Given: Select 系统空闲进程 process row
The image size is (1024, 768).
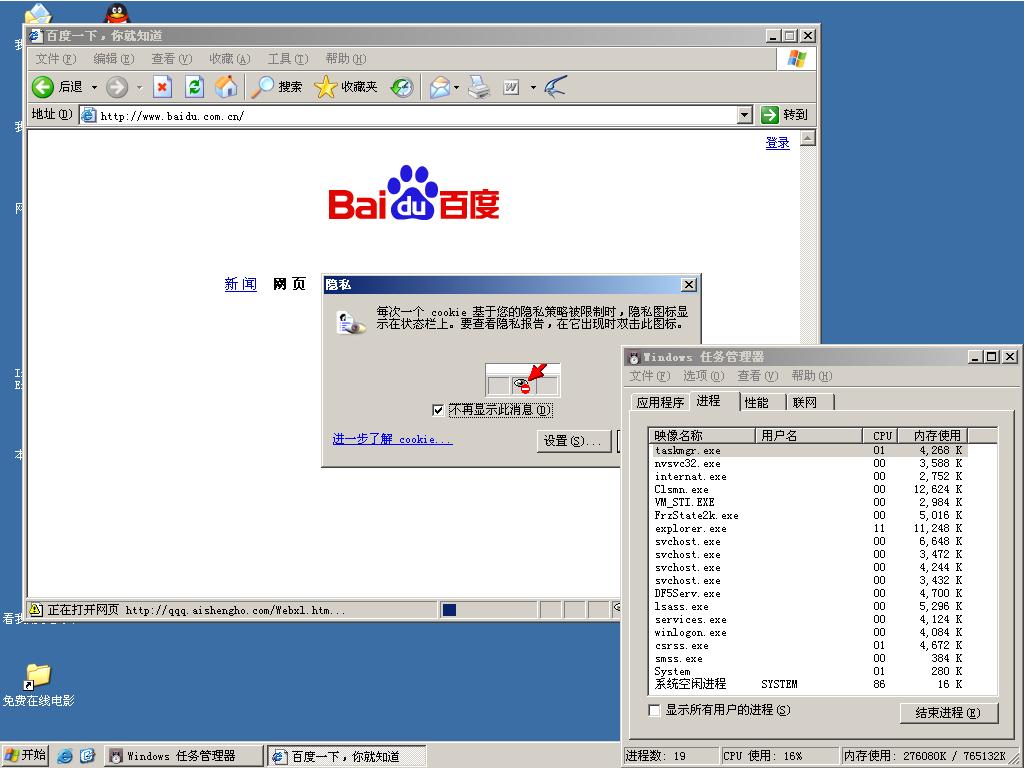Looking at the screenshot, I should pos(808,684).
